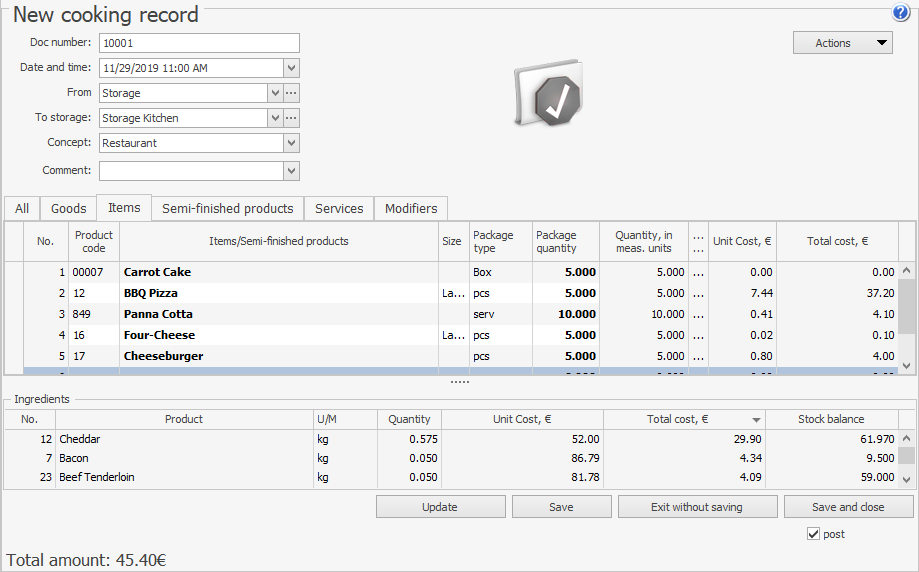919x572 pixels.
Task: Click the document checkmark status icon
Action: (549, 96)
